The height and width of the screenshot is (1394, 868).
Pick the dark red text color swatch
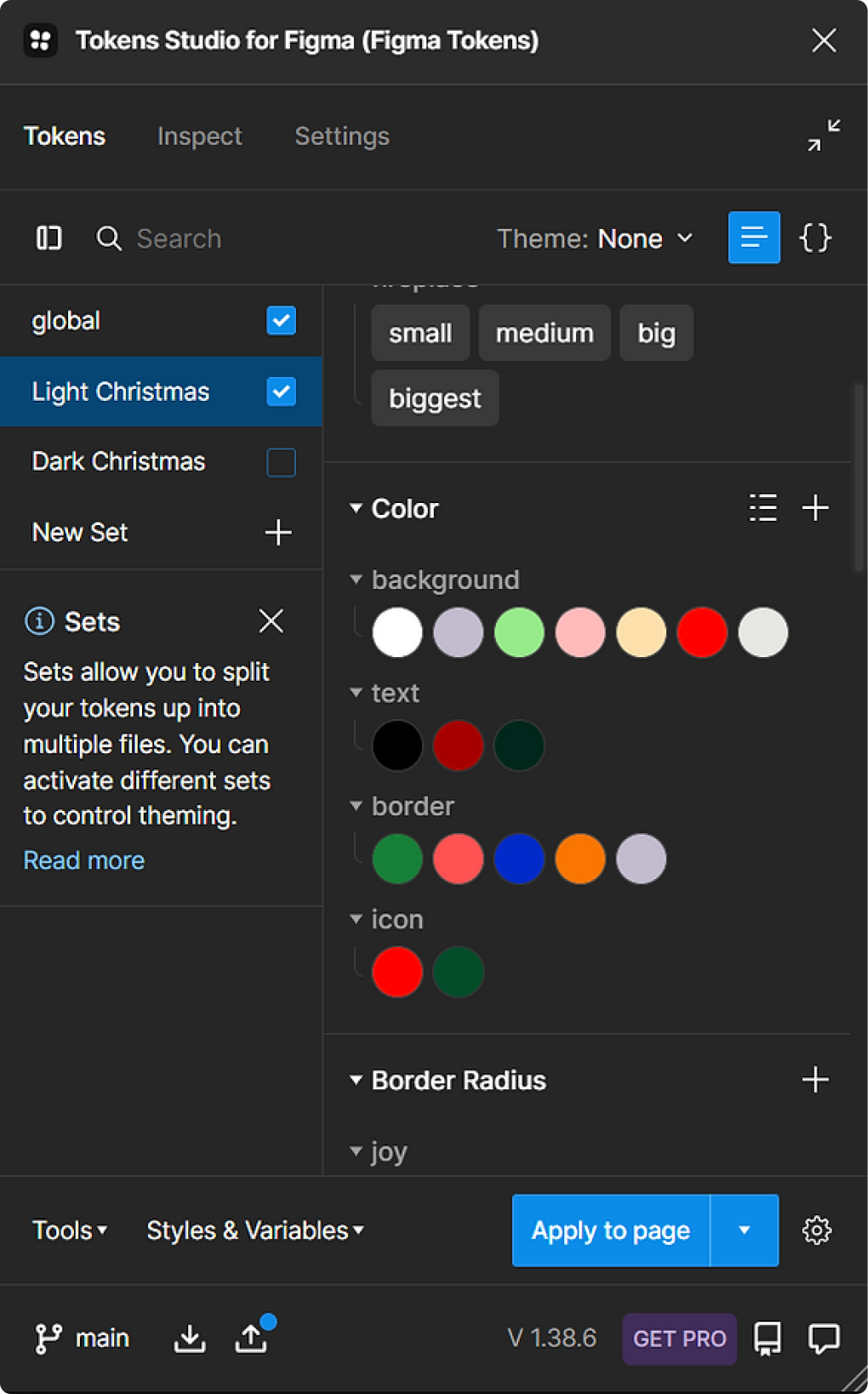(458, 746)
